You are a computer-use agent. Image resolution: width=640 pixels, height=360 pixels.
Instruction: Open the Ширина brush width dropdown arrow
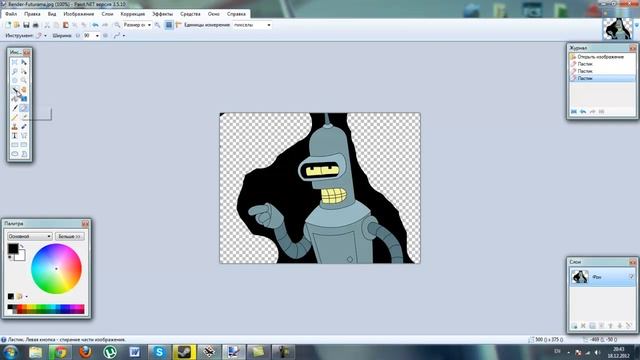tap(97, 36)
